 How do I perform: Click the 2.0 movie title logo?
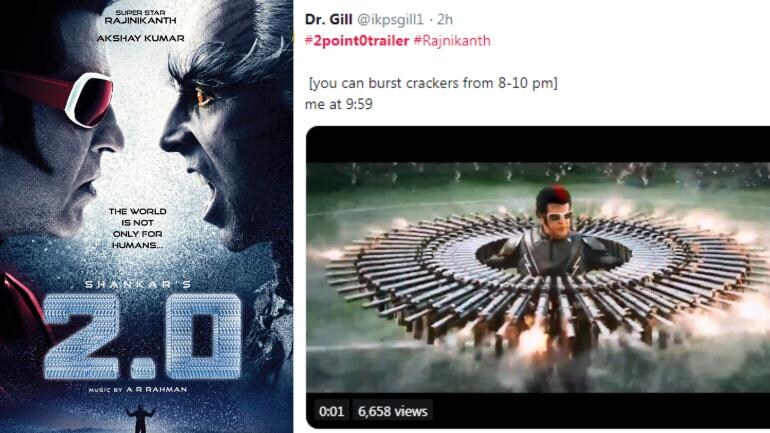(145, 336)
